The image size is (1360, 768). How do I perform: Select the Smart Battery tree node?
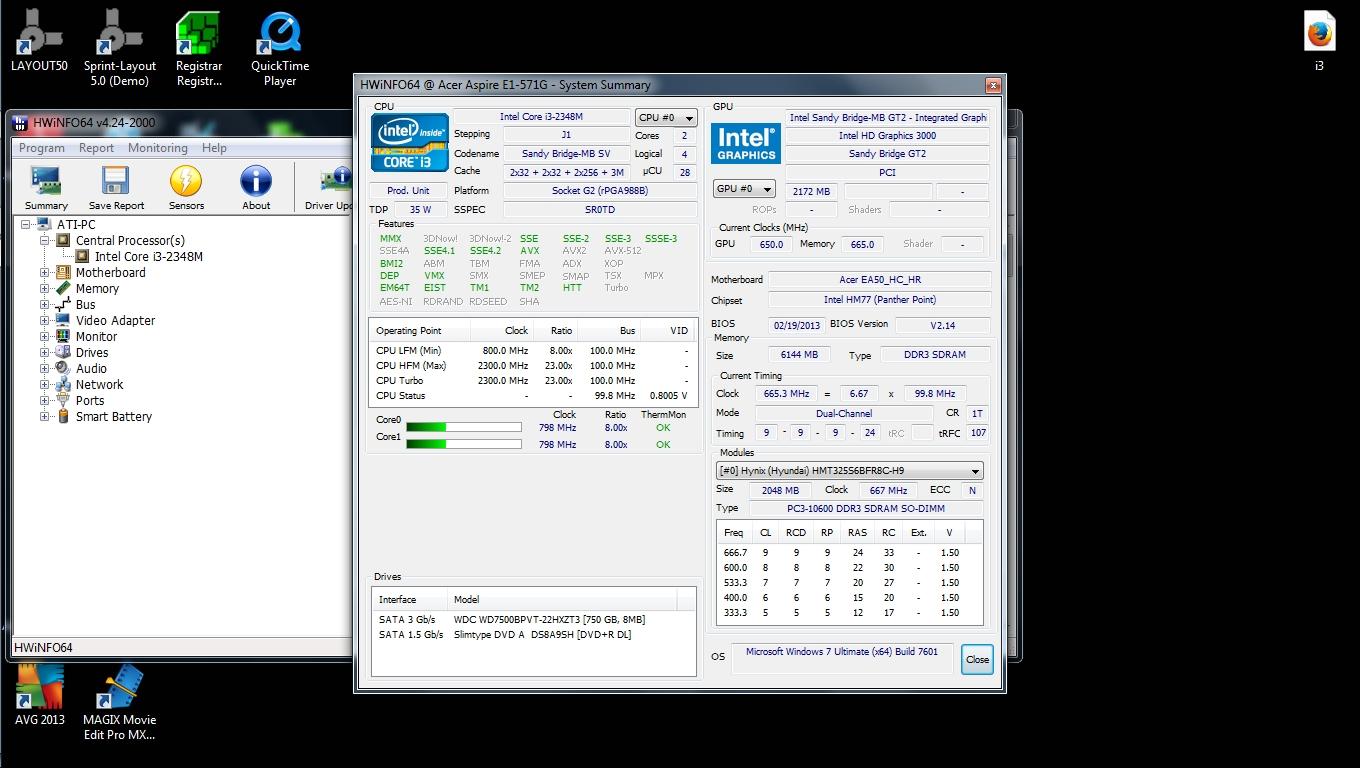pyautogui.click(x=113, y=416)
